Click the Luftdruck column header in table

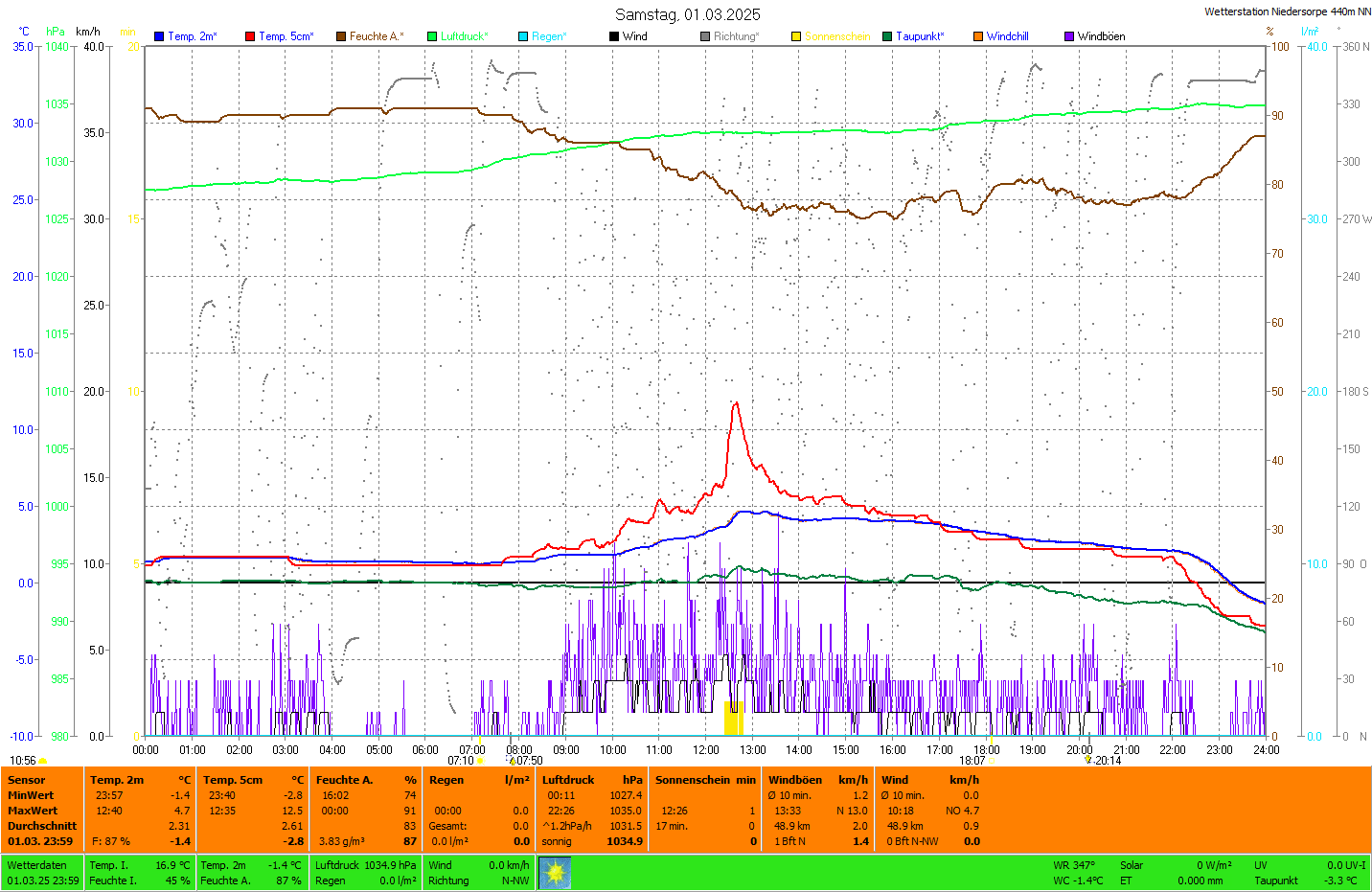pos(568,780)
